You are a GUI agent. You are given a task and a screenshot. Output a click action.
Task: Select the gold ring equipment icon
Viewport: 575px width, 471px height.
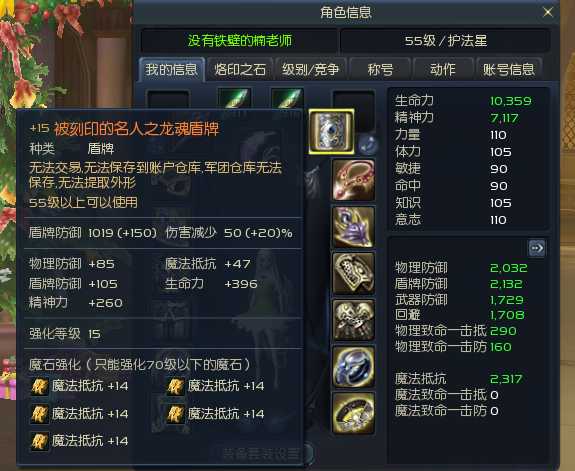[353, 413]
